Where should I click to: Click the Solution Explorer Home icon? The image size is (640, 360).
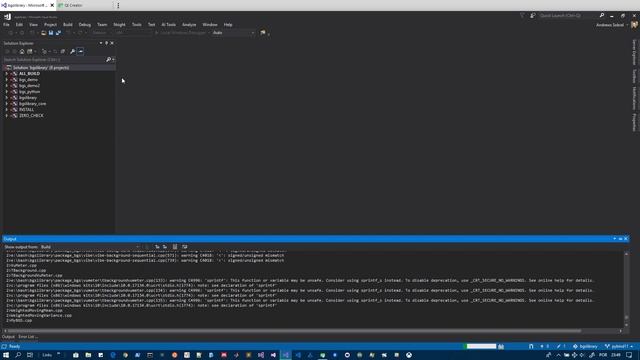click(x=22, y=51)
